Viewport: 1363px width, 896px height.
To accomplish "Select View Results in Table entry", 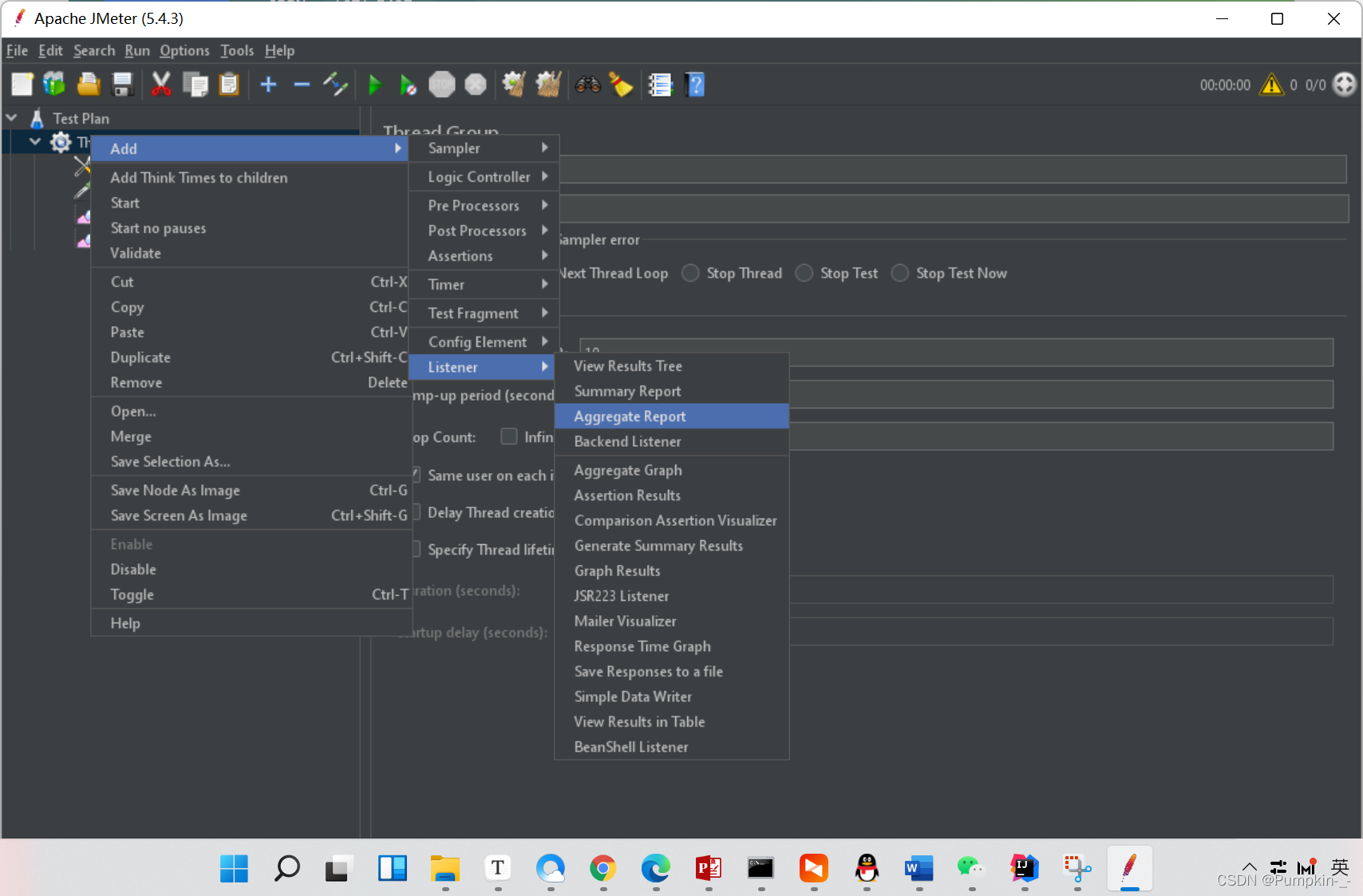I will (x=672, y=721).
